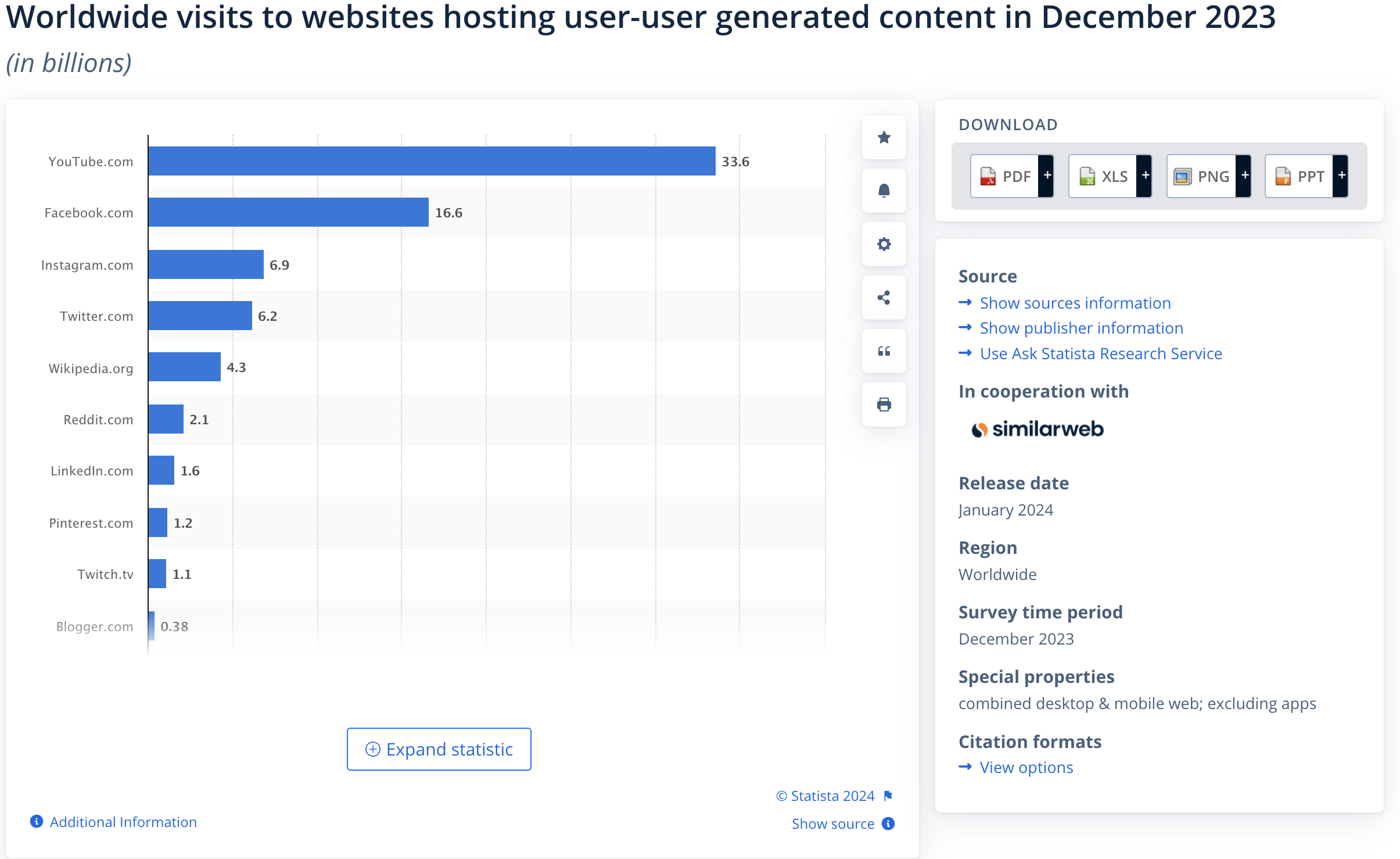Open View options citation formats link
Viewport: 1400px width, 859px height.
coord(1026,767)
